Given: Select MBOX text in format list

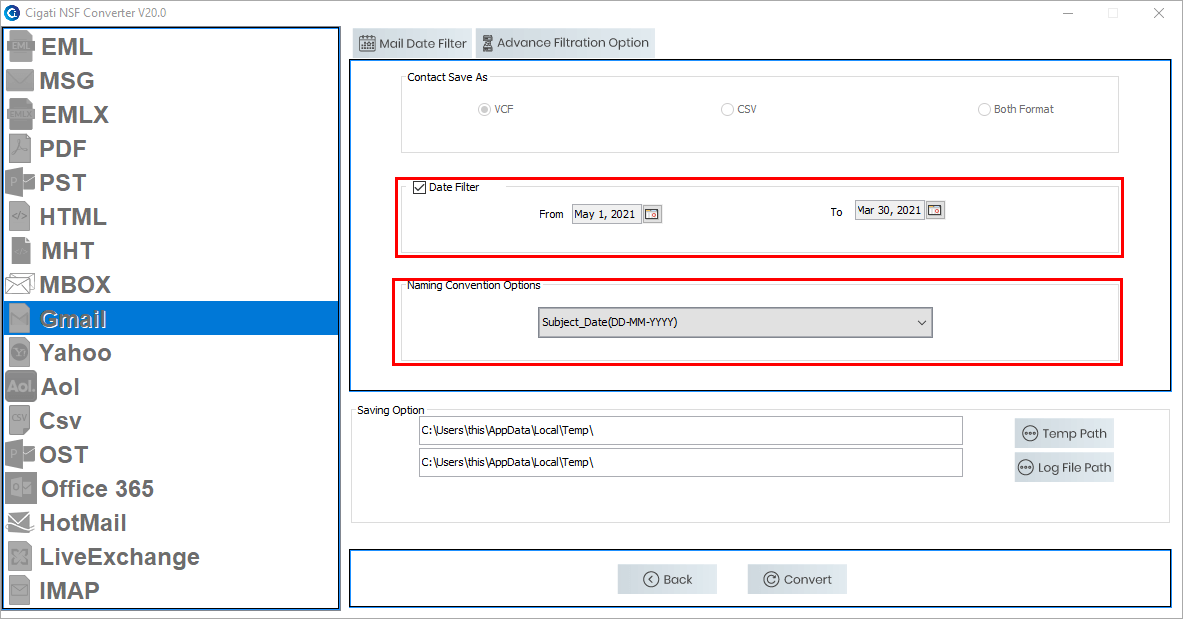Looking at the screenshot, I should (x=75, y=285).
